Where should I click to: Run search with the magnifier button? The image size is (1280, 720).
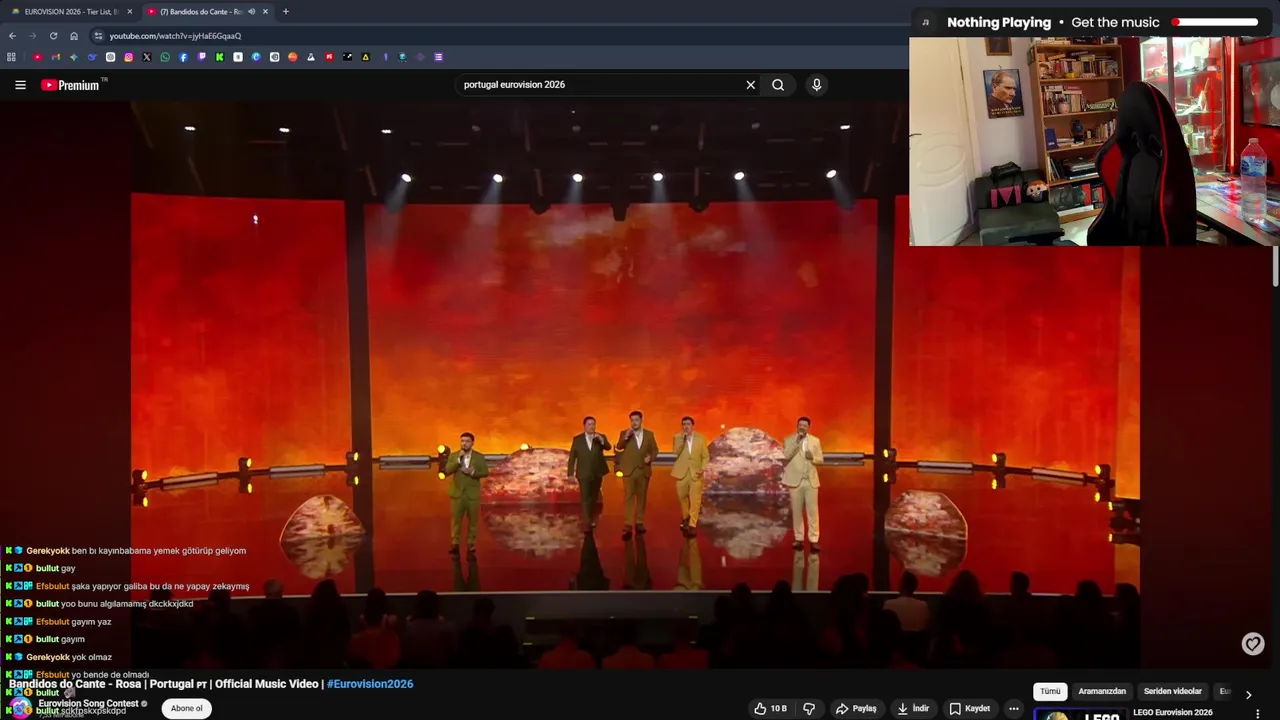778,85
